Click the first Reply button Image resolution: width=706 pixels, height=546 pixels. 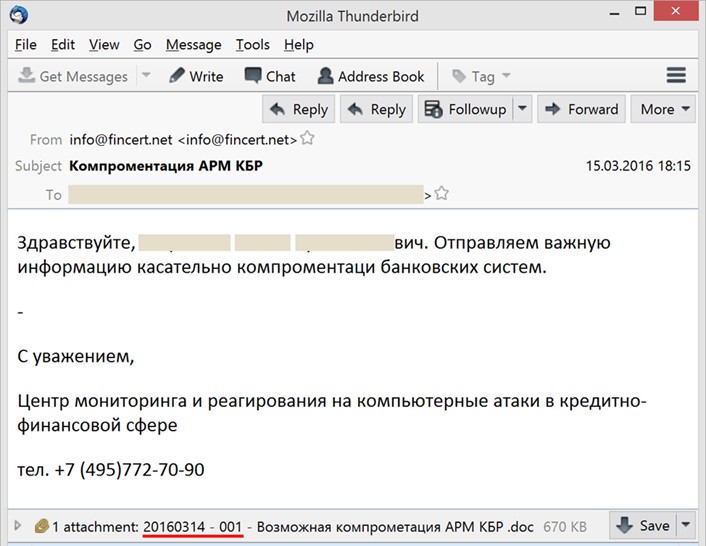pyautogui.click(x=299, y=109)
